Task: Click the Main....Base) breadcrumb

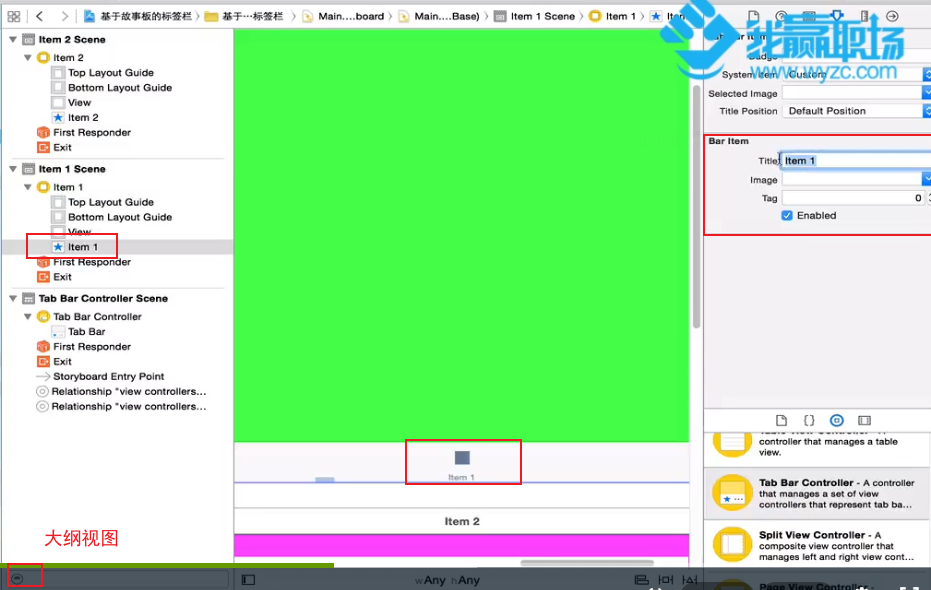Action: [x=439, y=16]
